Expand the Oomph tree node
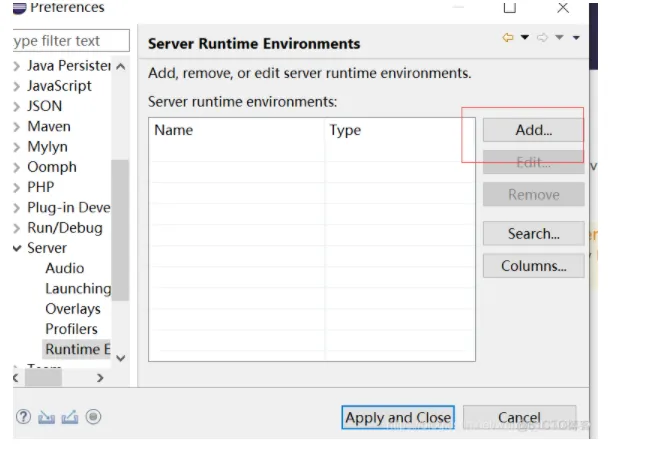This screenshot has height=462, width=649. point(17,167)
